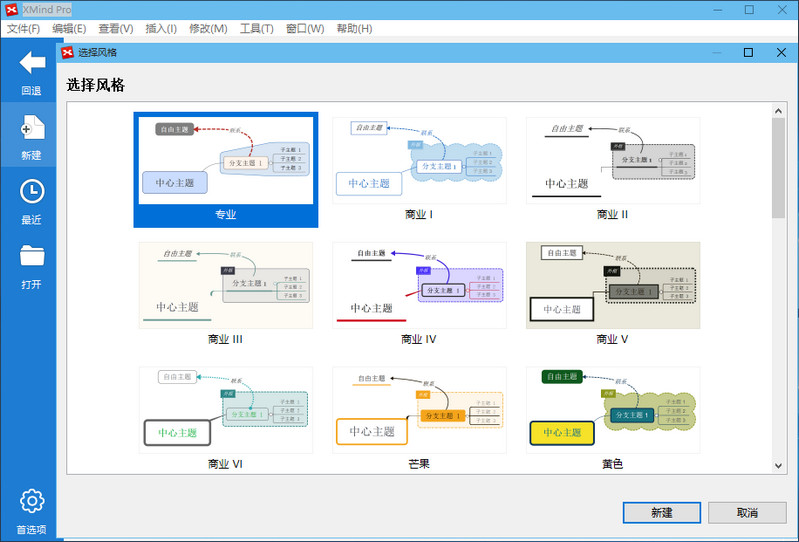The image size is (799, 542).
Task: Choose the 商业 II style thumbnail
Action: click(613, 160)
